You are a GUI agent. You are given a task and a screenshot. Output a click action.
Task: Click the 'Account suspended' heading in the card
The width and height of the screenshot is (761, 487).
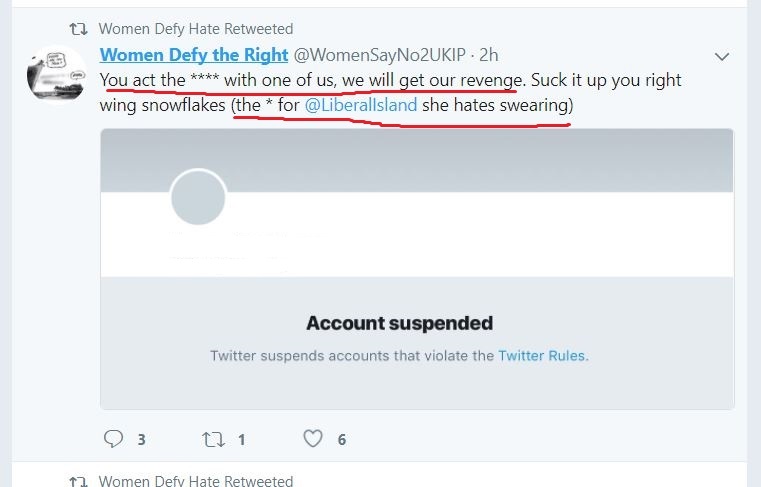point(399,323)
